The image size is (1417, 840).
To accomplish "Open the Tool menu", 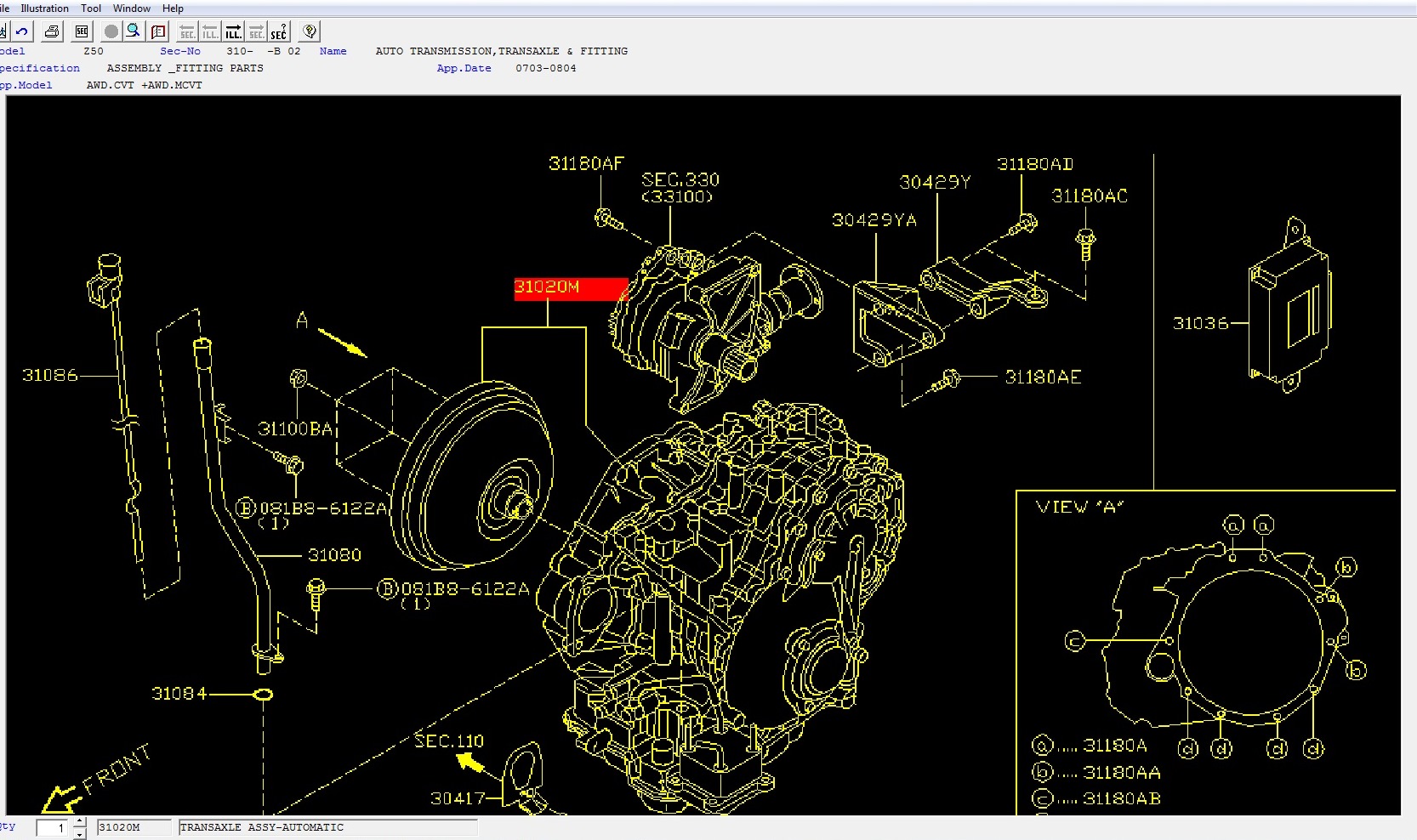I will pos(91,9).
